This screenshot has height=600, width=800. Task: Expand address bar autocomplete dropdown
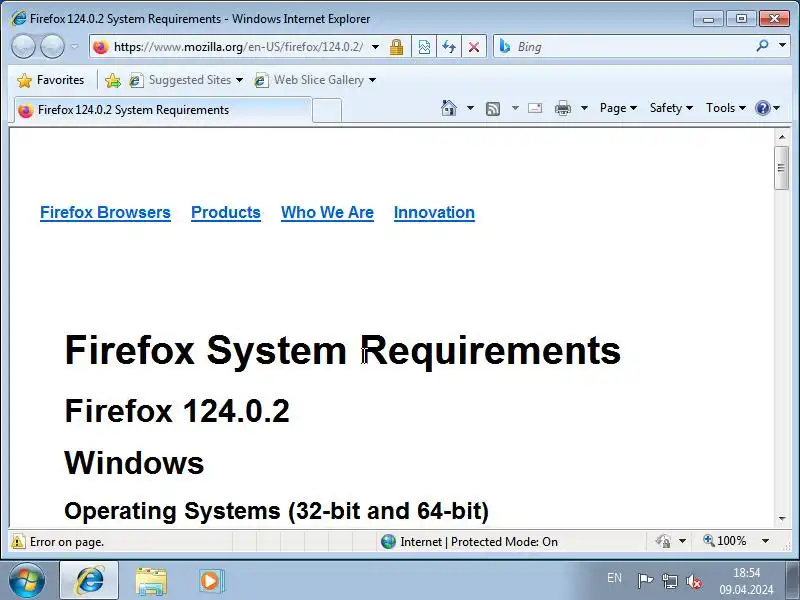[376, 47]
